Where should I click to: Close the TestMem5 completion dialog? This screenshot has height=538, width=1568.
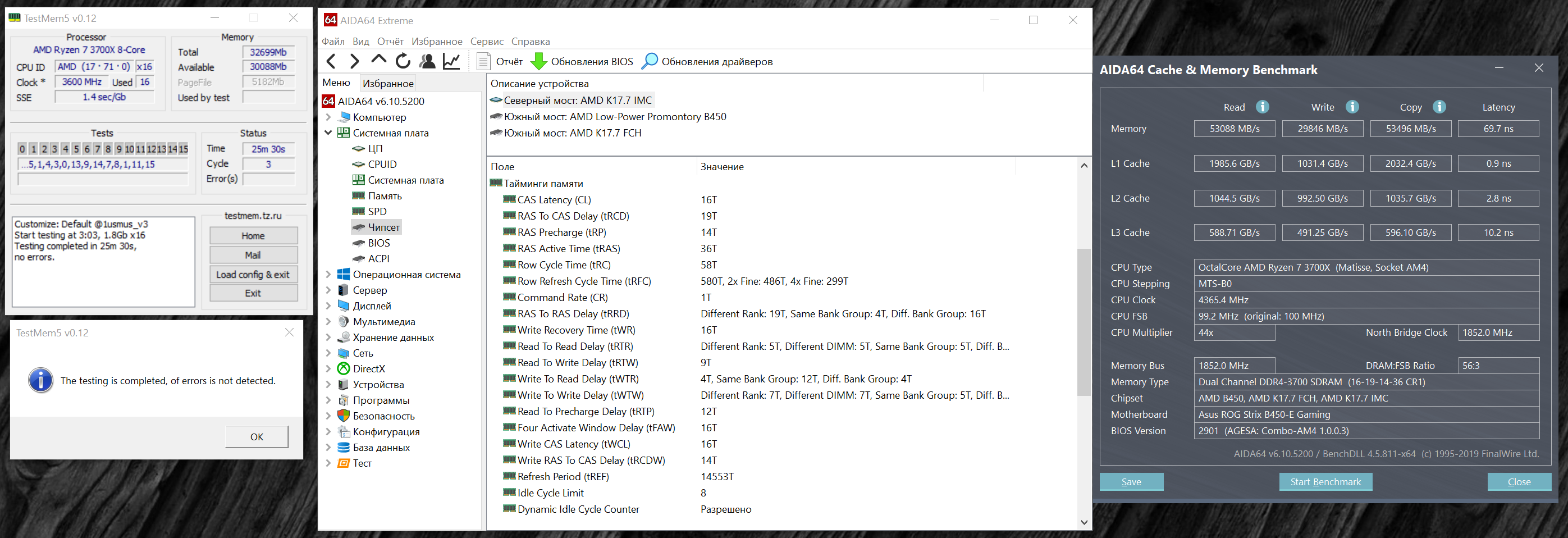tap(290, 332)
